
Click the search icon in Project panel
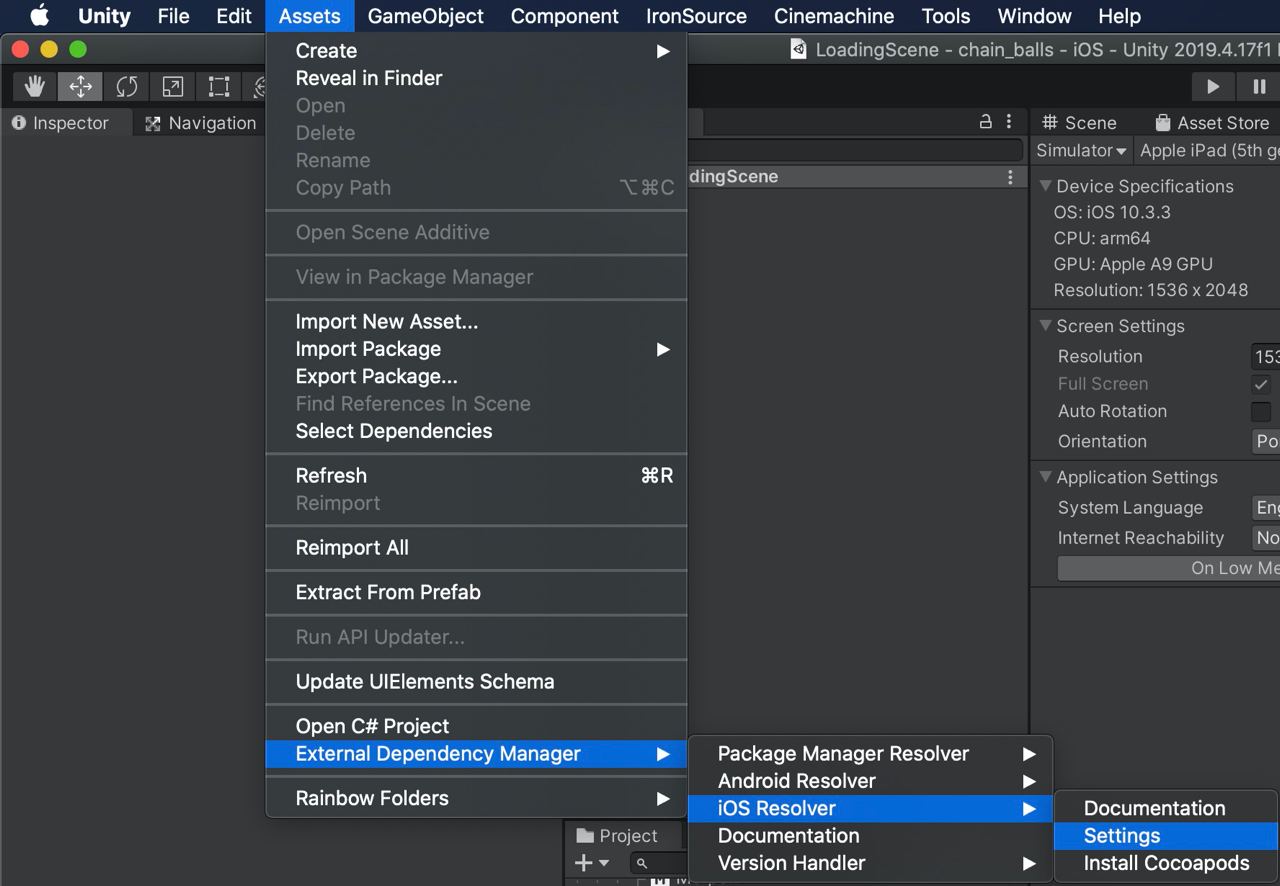[642, 863]
